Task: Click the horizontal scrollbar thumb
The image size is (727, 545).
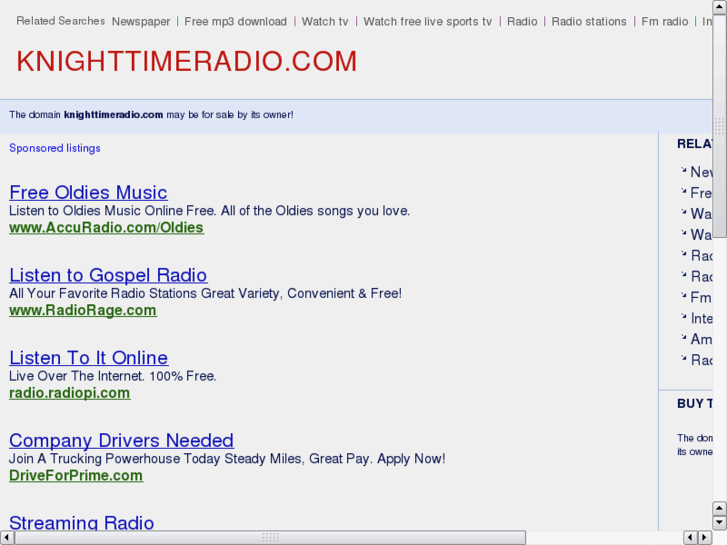Action: tap(270, 537)
